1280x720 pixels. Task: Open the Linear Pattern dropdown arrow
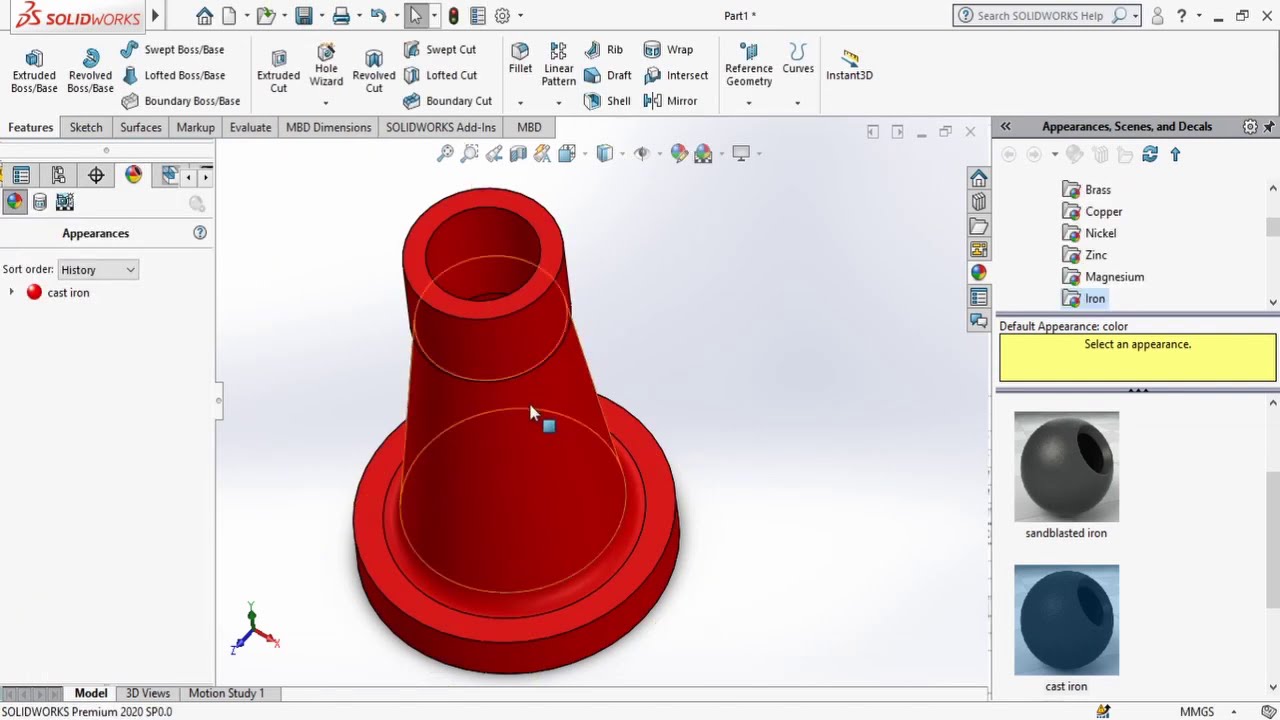pyautogui.click(x=558, y=102)
